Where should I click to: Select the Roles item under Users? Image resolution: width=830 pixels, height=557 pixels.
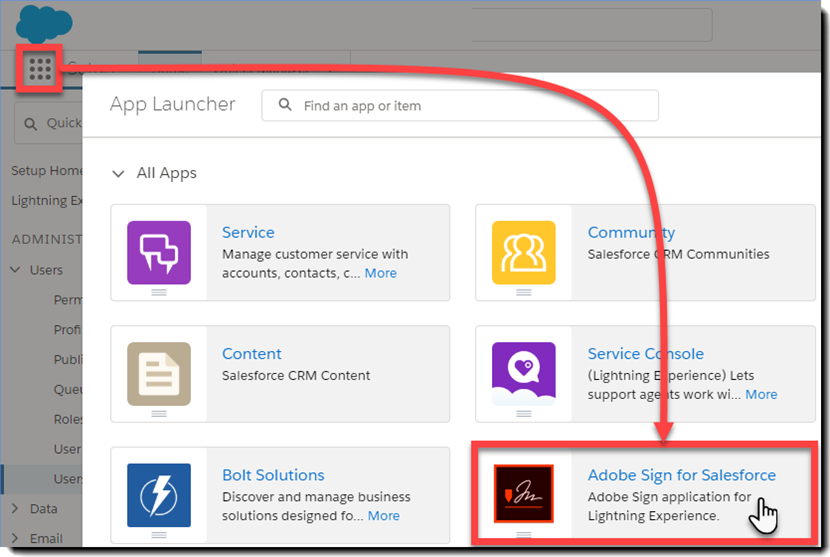[x=68, y=419]
